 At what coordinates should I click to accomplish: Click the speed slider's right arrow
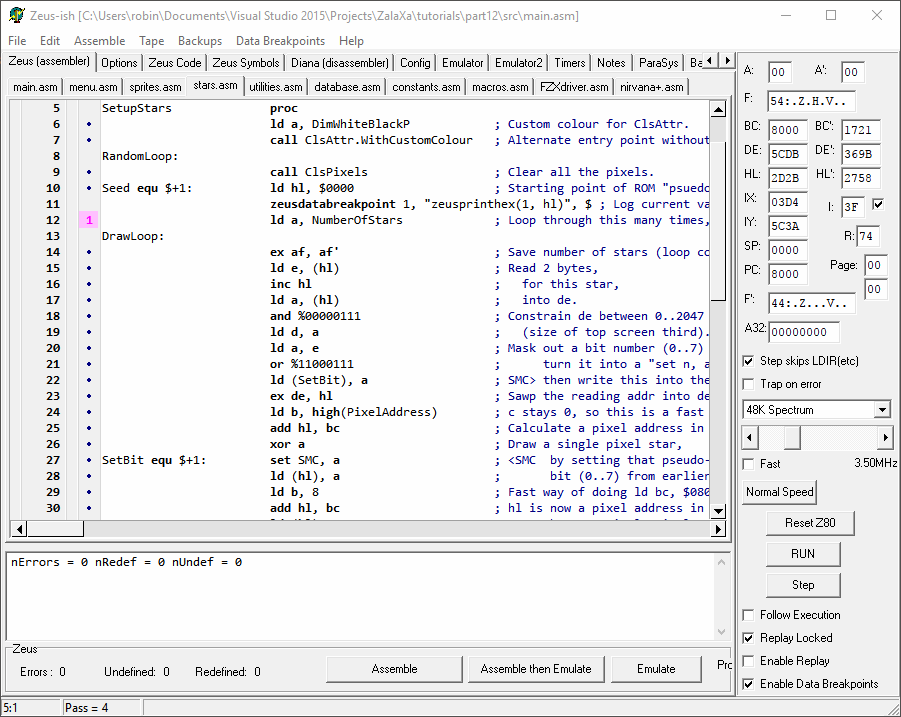pyautogui.click(x=884, y=438)
